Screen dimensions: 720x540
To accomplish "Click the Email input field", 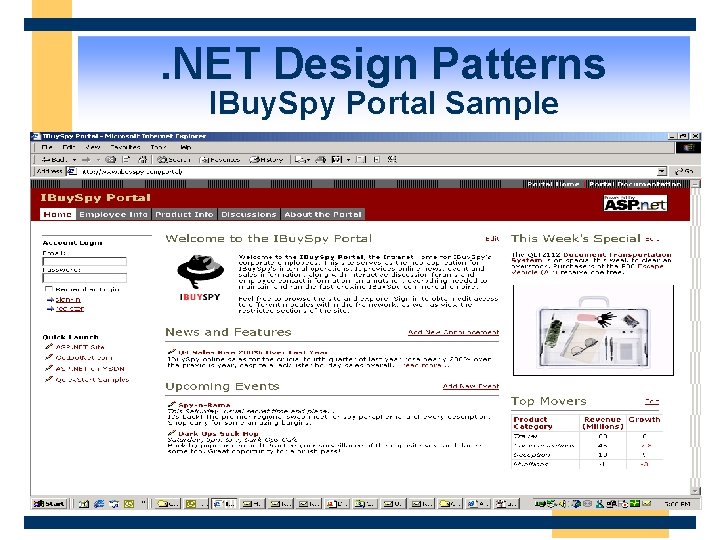I will pyautogui.click(x=84, y=261).
